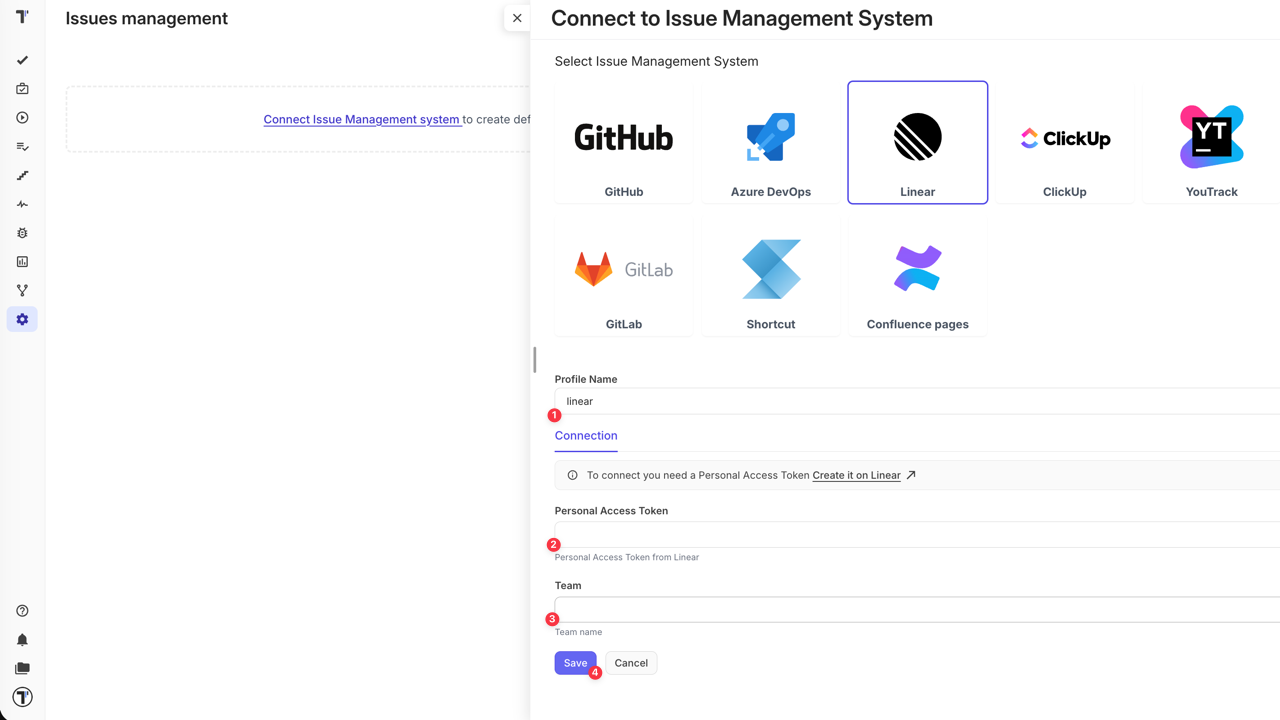Click the info icon beside the token notice
Image resolution: width=1280 pixels, height=720 pixels.
(x=573, y=475)
